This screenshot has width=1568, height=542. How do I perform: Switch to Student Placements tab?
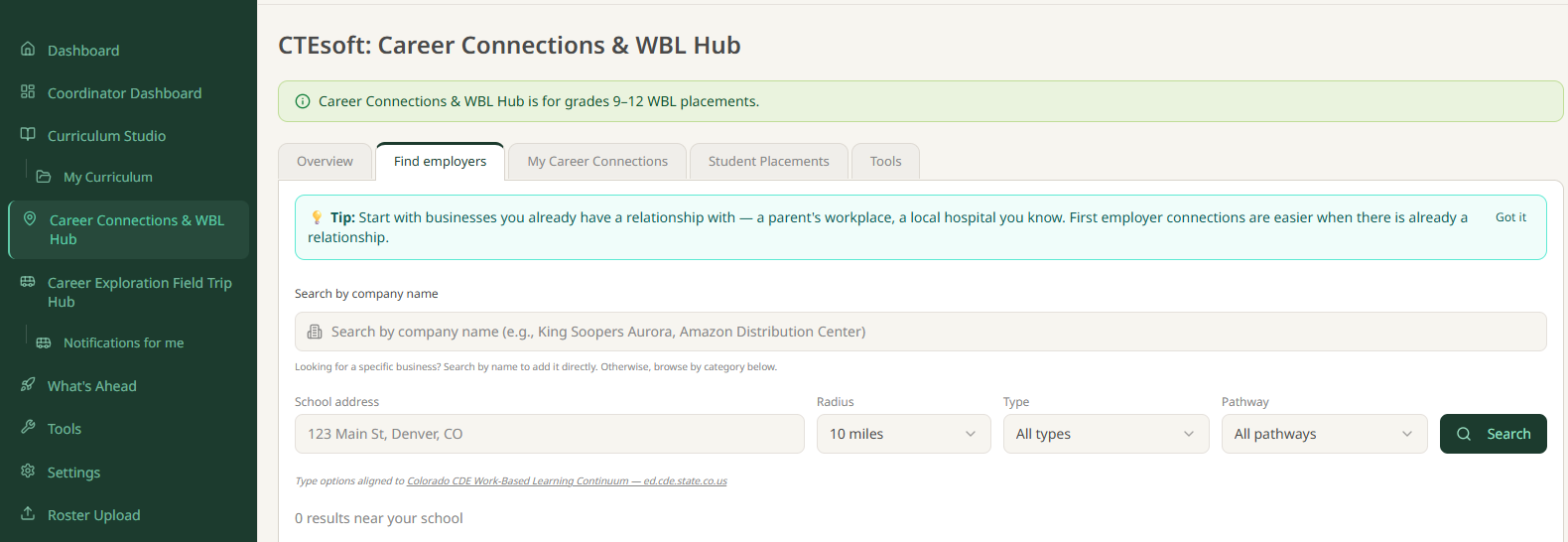click(768, 161)
